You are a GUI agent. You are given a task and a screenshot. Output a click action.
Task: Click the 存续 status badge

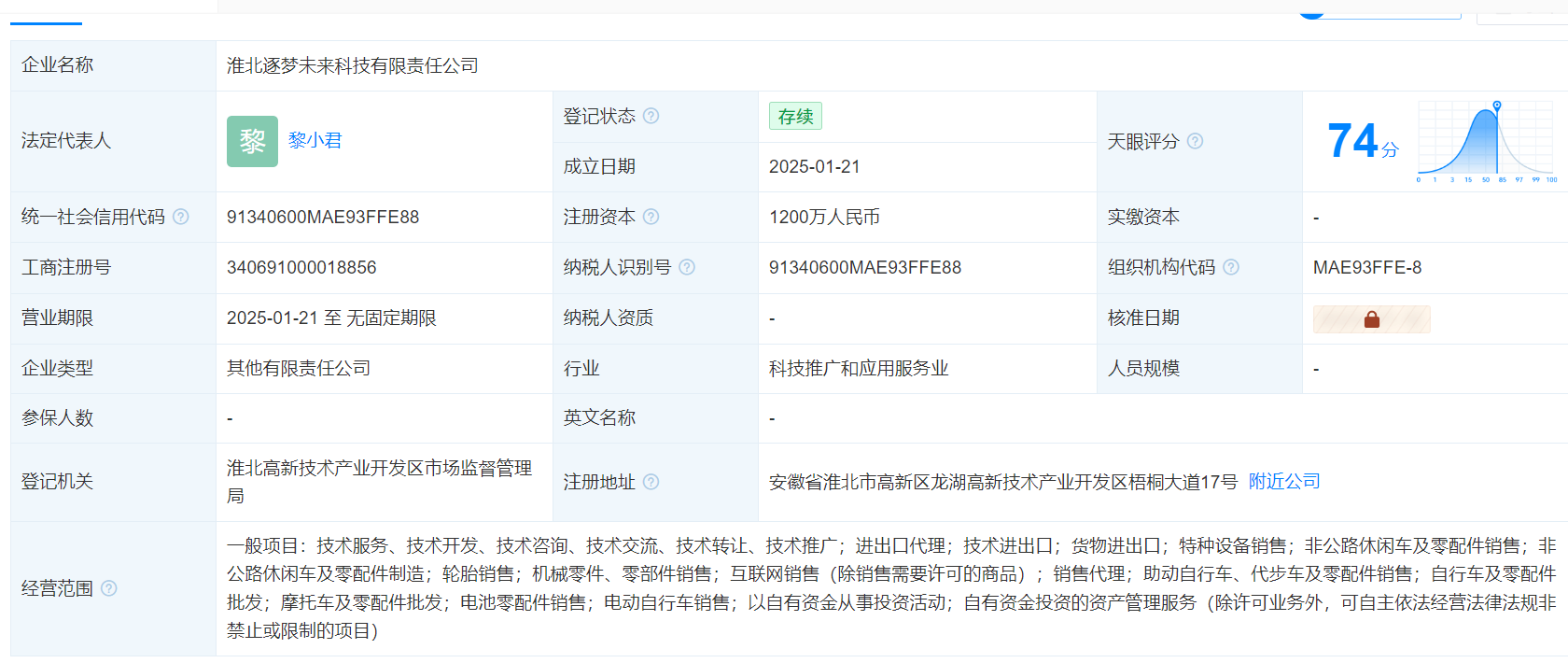pyautogui.click(x=795, y=116)
